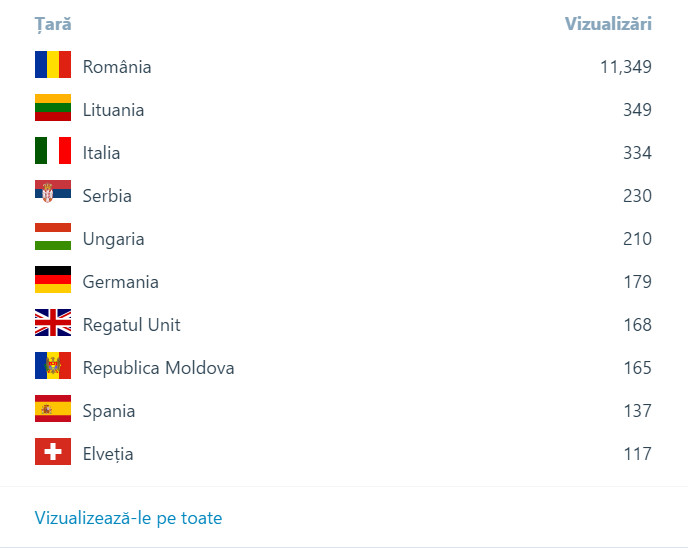Click the Lithuania flag icon
688x548 pixels.
click(x=53, y=109)
